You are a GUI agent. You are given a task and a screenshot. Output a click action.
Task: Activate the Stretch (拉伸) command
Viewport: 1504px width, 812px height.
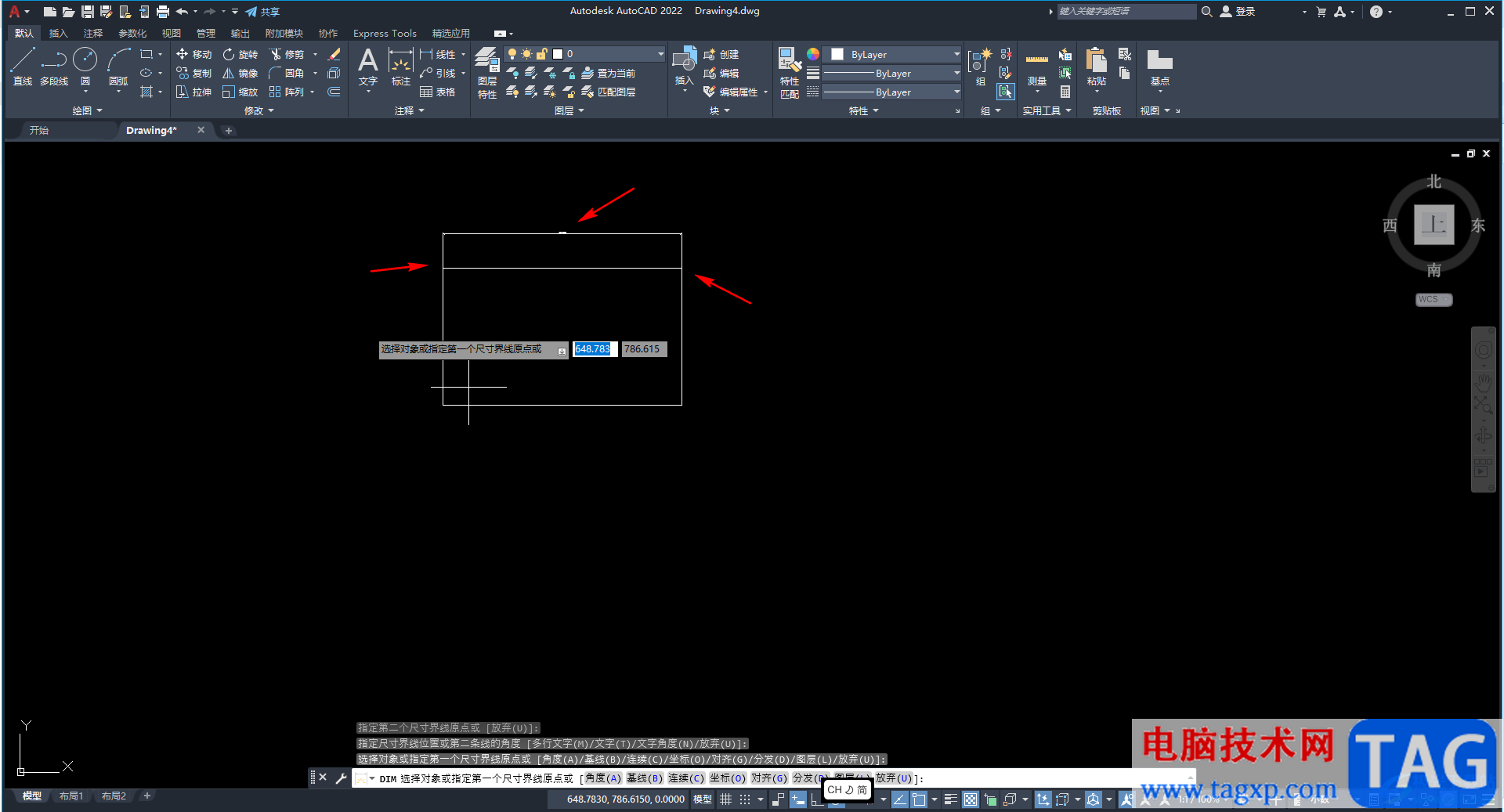click(x=194, y=92)
